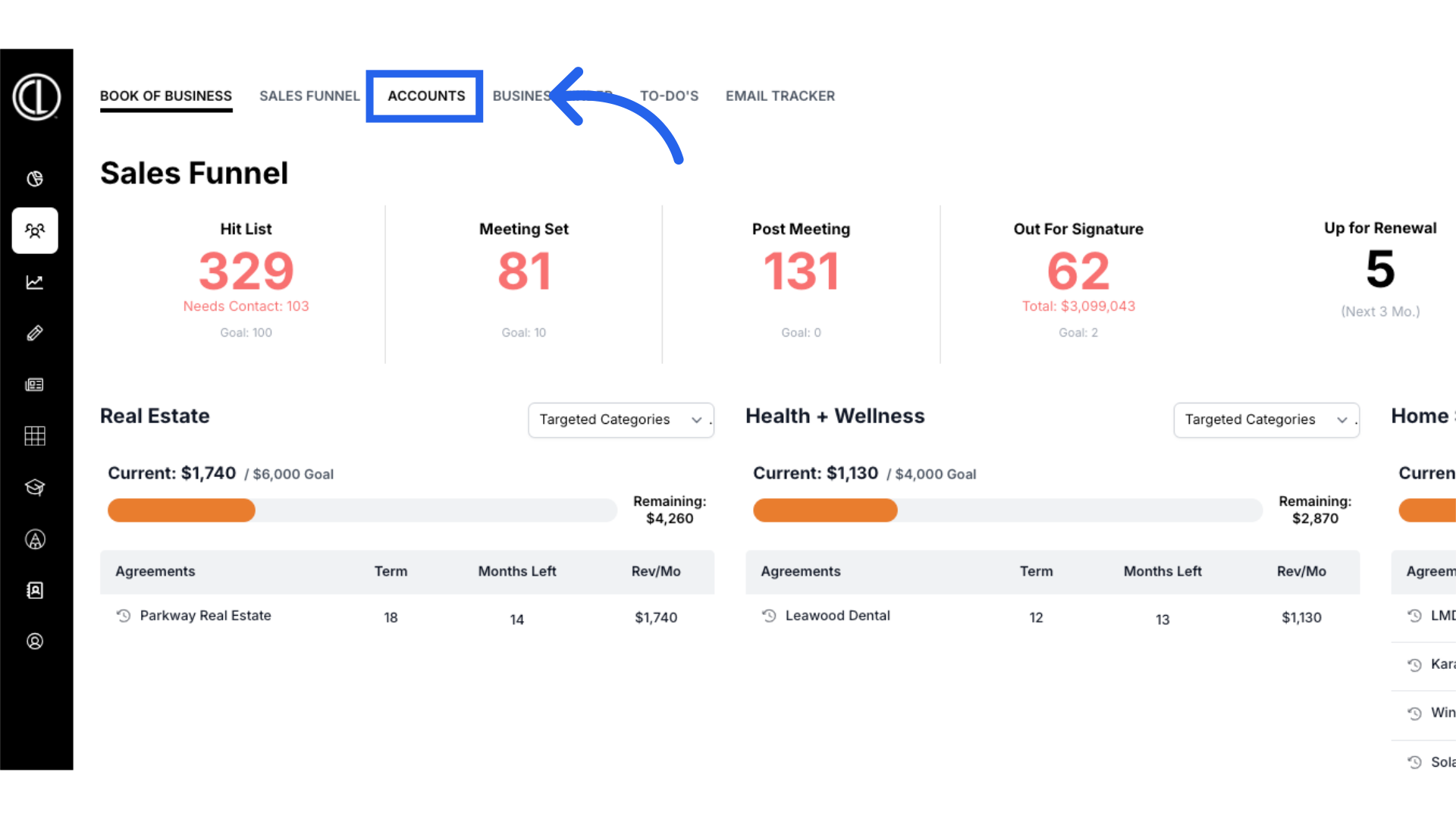The height and width of the screenshot is (819, 1456).
Task: Click history icon beside Sol row
Action: pyautogui.click(x=1414, y=763)
